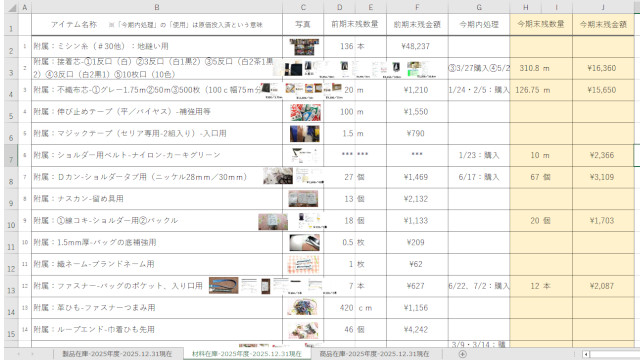This screenshot has height=360, width=640.
Task: Click the 今期末残金額 header cell
Action: pos(603,24)
